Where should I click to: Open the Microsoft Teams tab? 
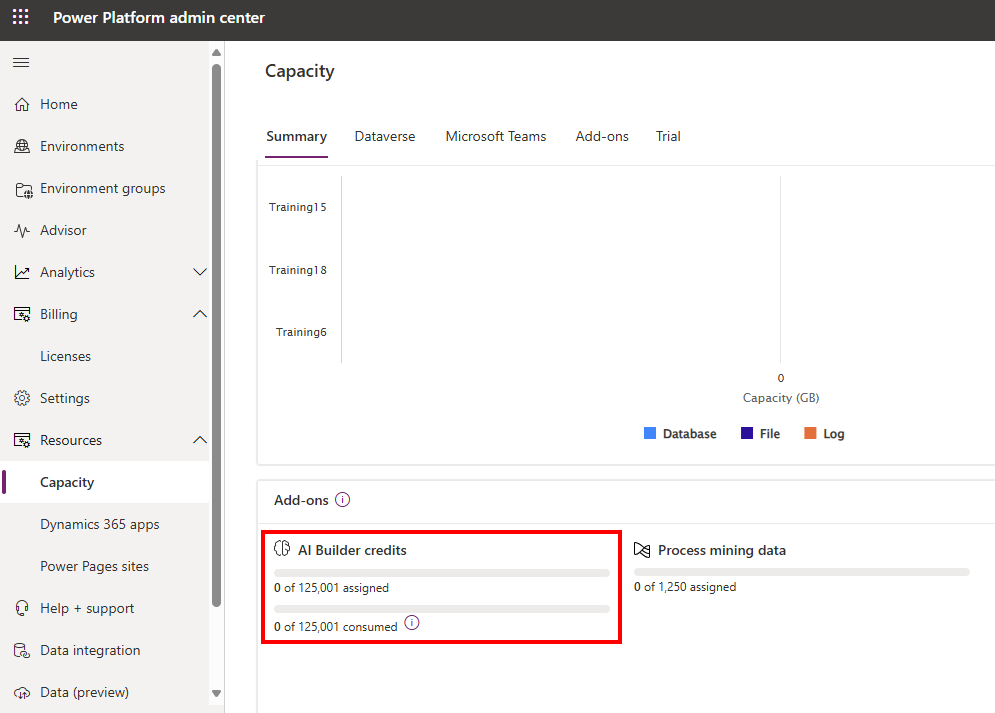click(x=496, y=136)
